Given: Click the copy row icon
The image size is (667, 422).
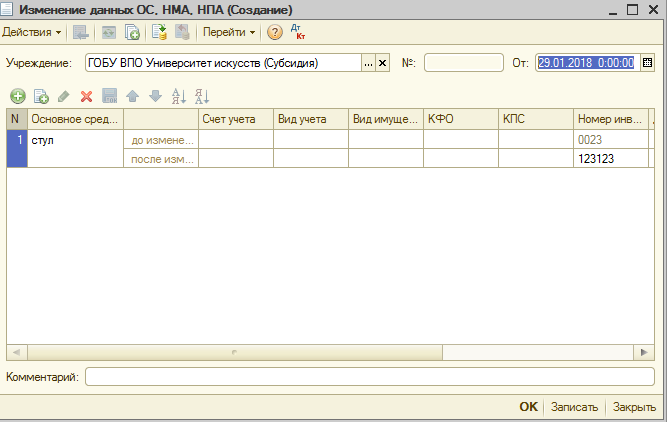Looking at the screenshot, I should (41, 96).
